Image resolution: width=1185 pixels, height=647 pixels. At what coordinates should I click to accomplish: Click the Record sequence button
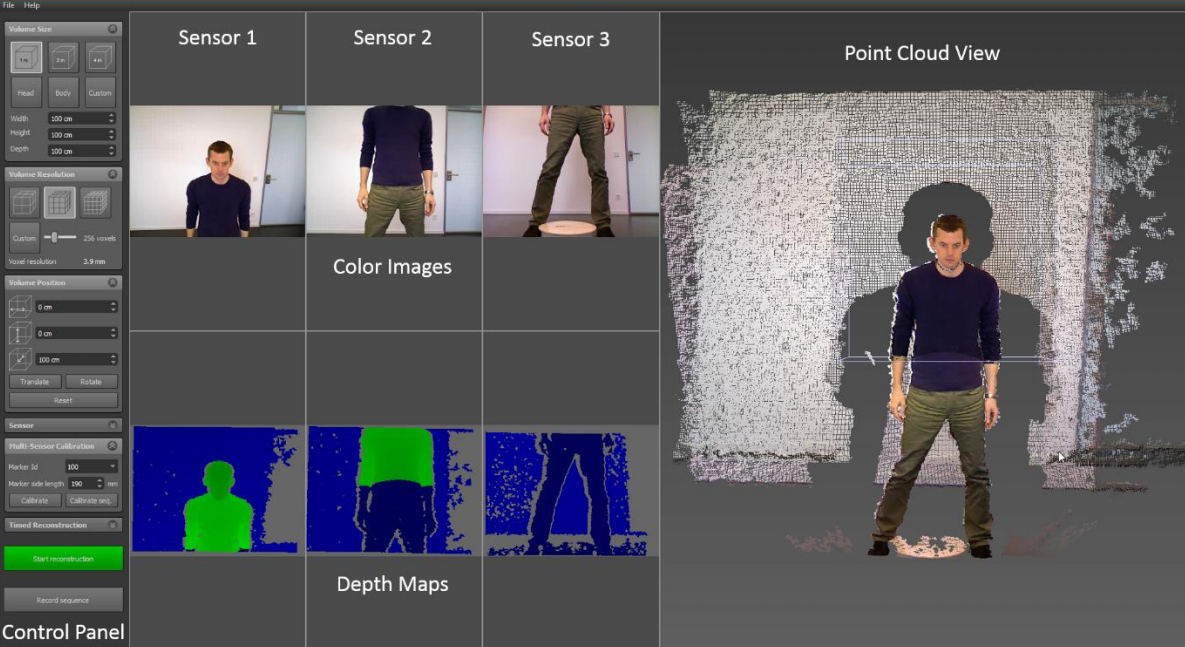63,599
